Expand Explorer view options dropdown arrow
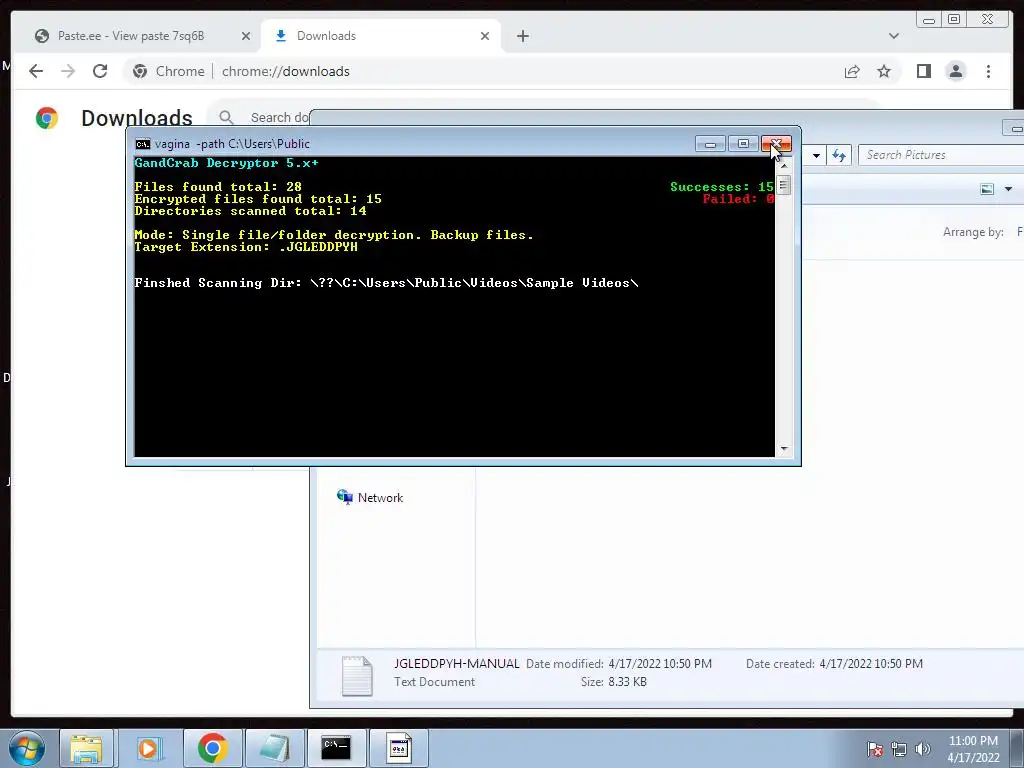This screenshot has width=1024, height=768. click(1008, 189)
